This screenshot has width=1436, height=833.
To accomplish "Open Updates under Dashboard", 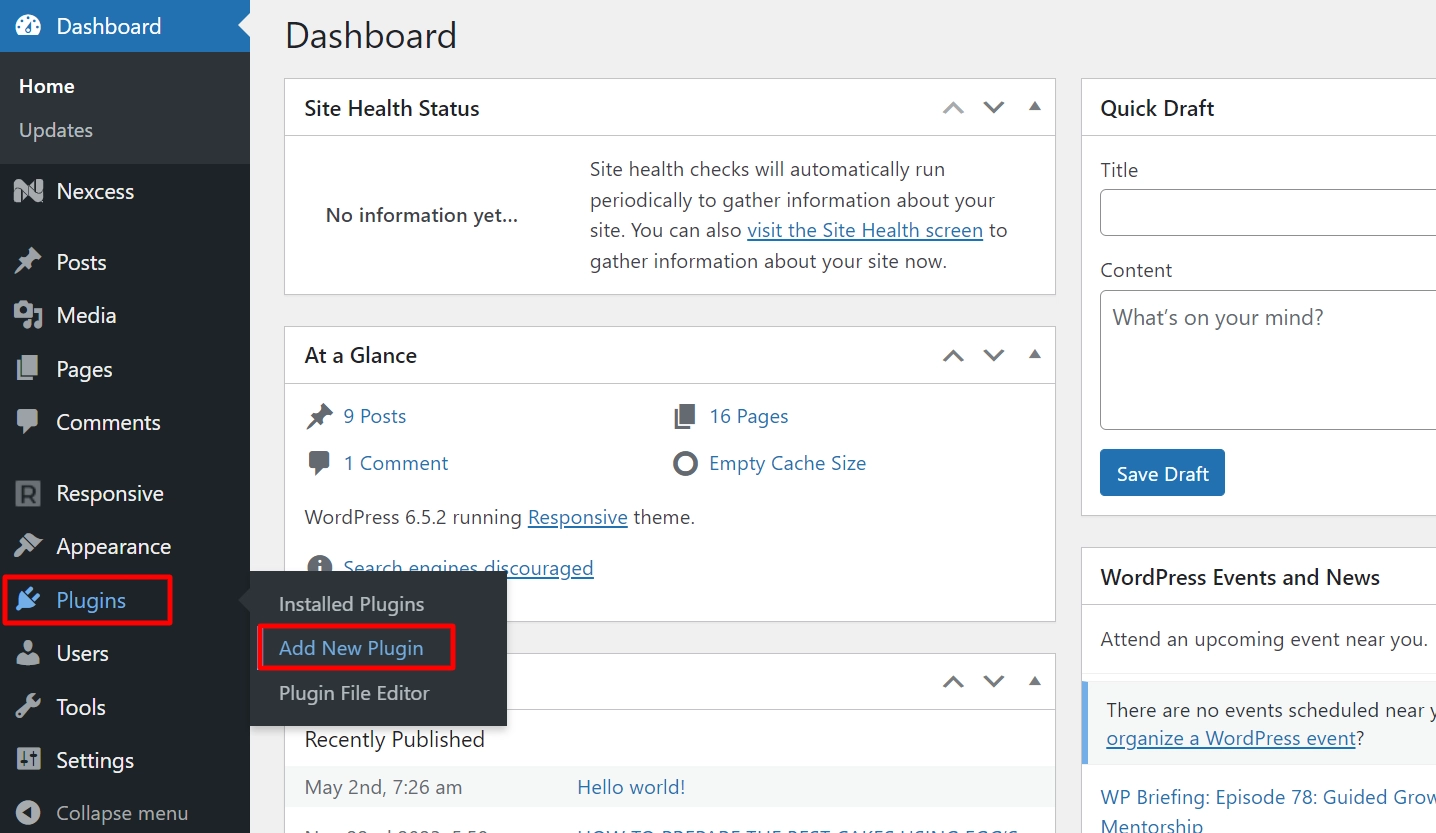I will [56, 130].
